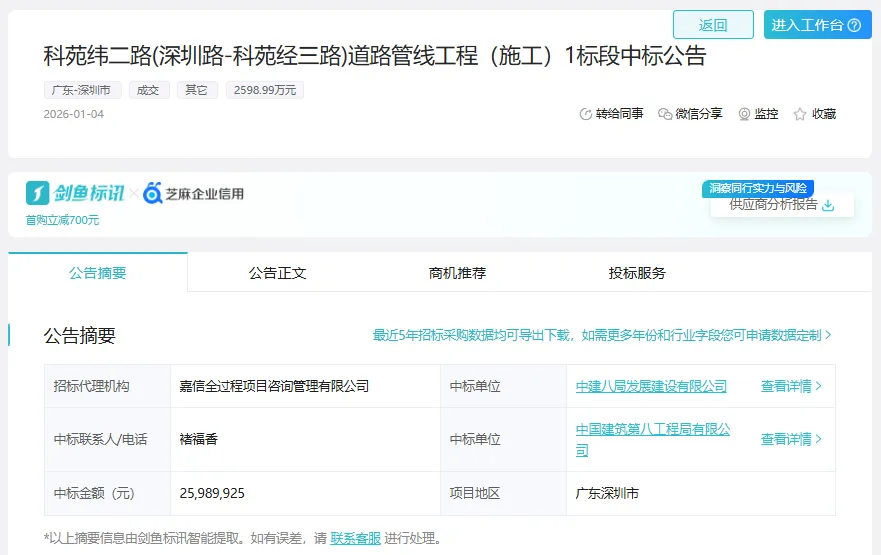Click the 收藏 star icon
Image resolution: width=881 pixels, height=555 pixels.
[x=800, y=114]
